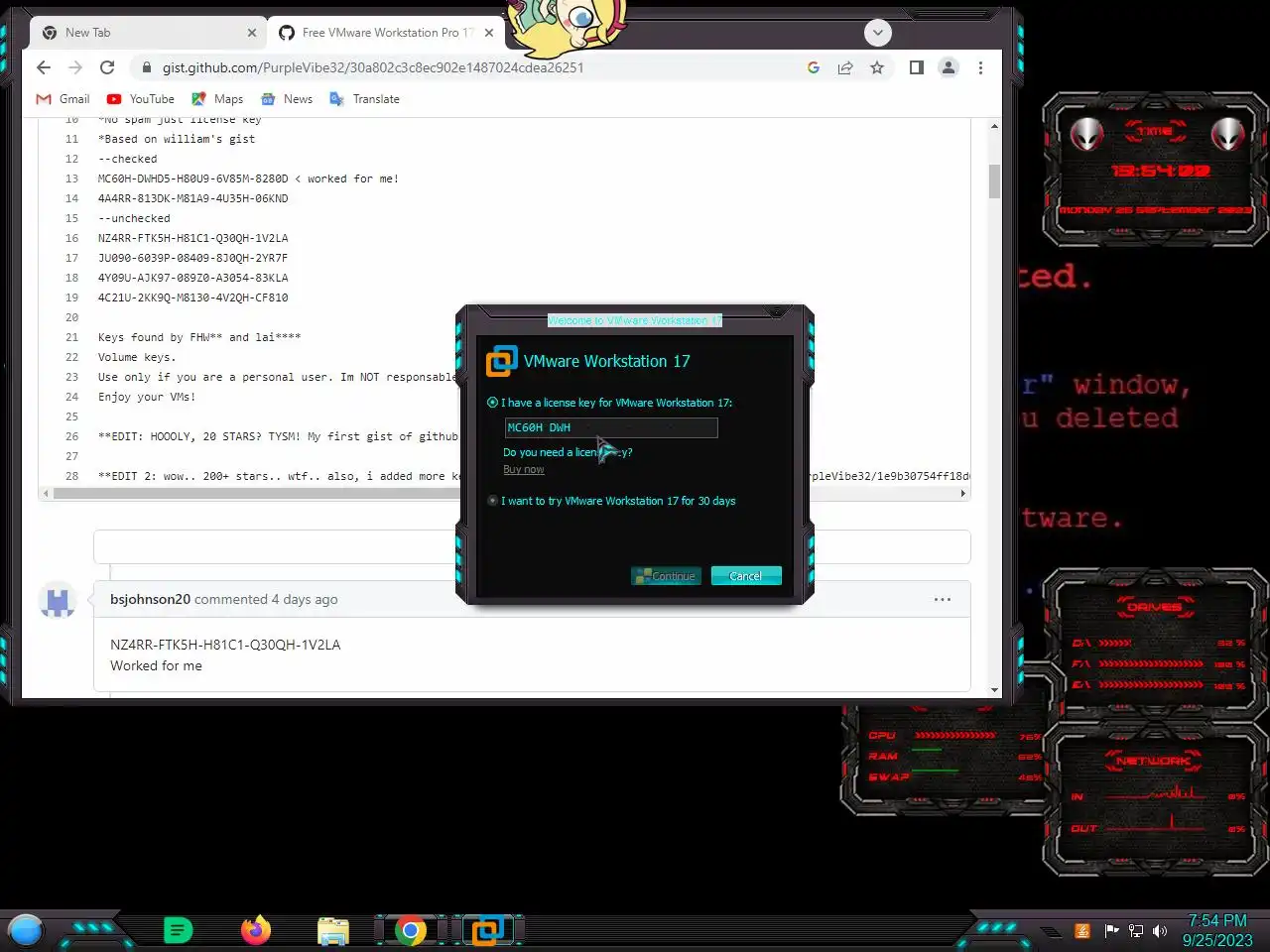1270x952 pixels.
Task: Click the C:\ drive row in drives widget
Action: pyautogui.click(x=1158, y=643)
